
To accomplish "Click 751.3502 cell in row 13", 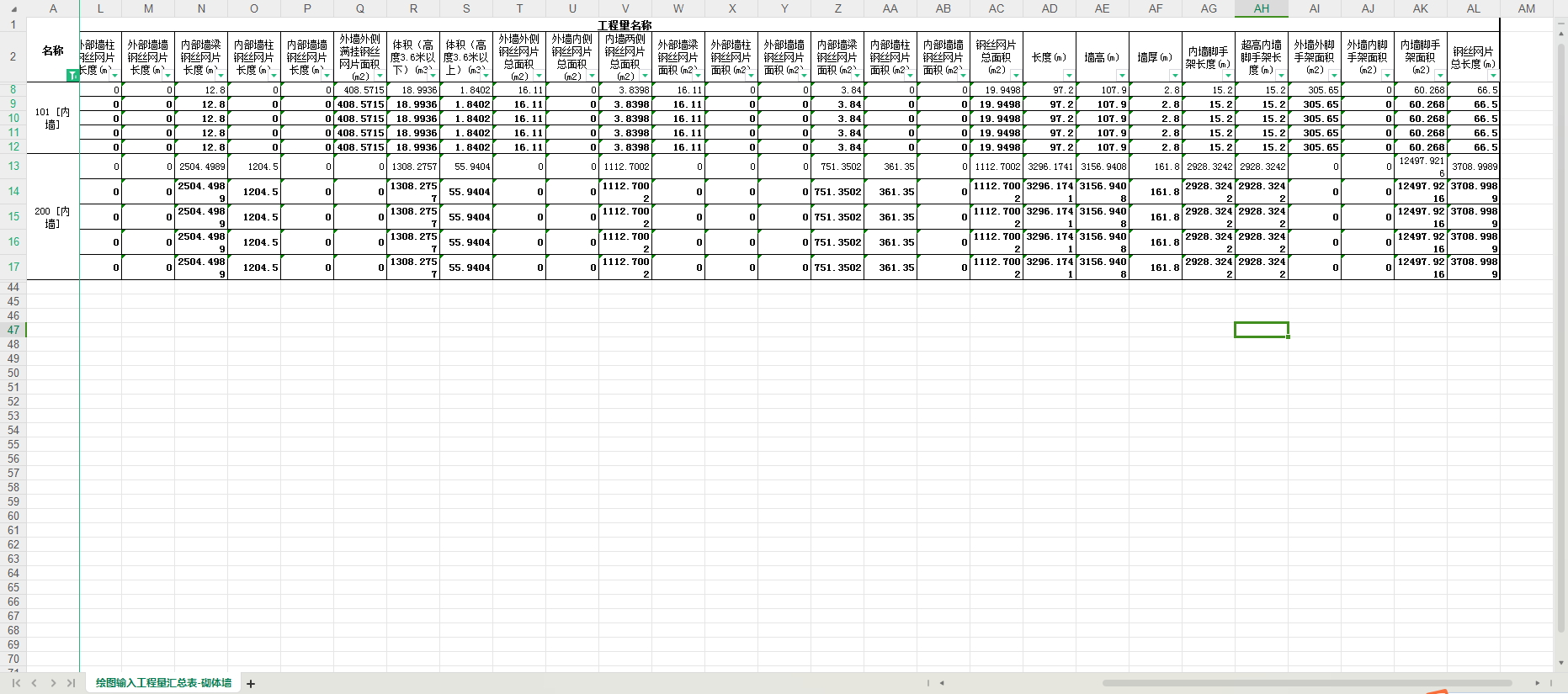I will point(837,167).
